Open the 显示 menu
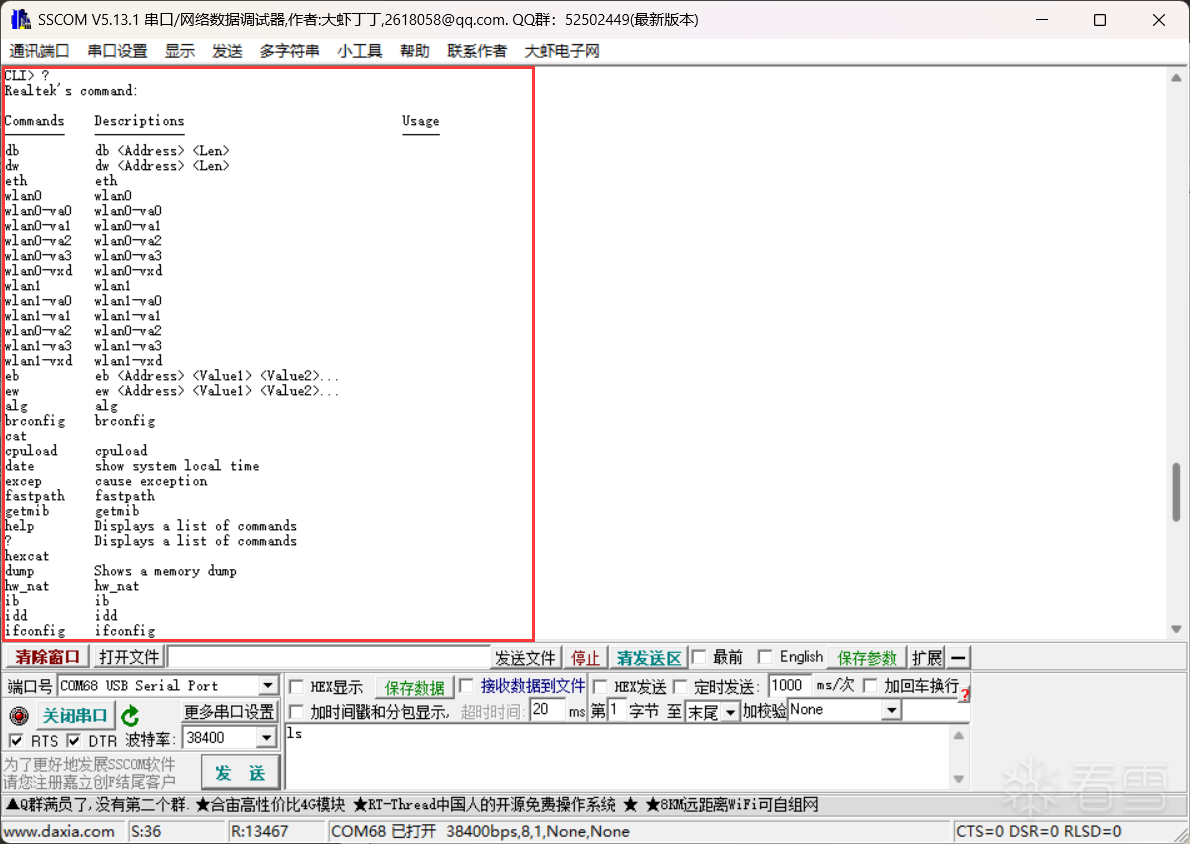This screenshot has height=844, width=1190. point(180,51)
